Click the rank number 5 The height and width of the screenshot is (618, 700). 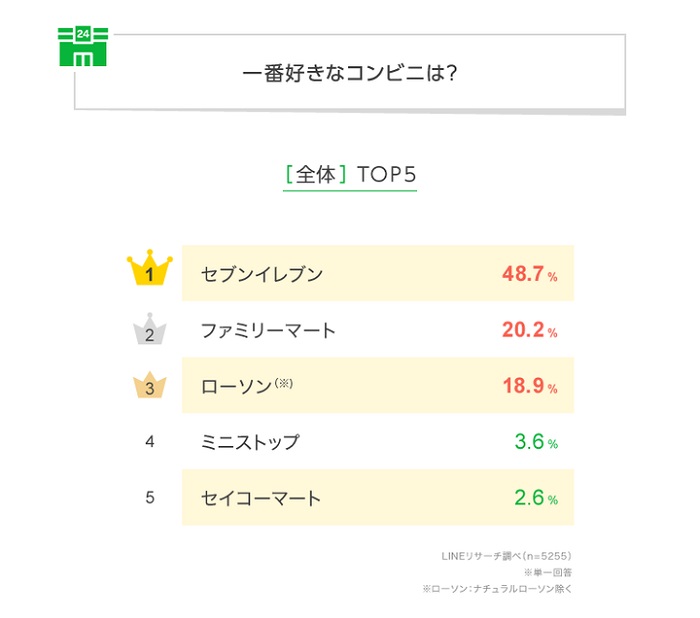pos(150,497)
